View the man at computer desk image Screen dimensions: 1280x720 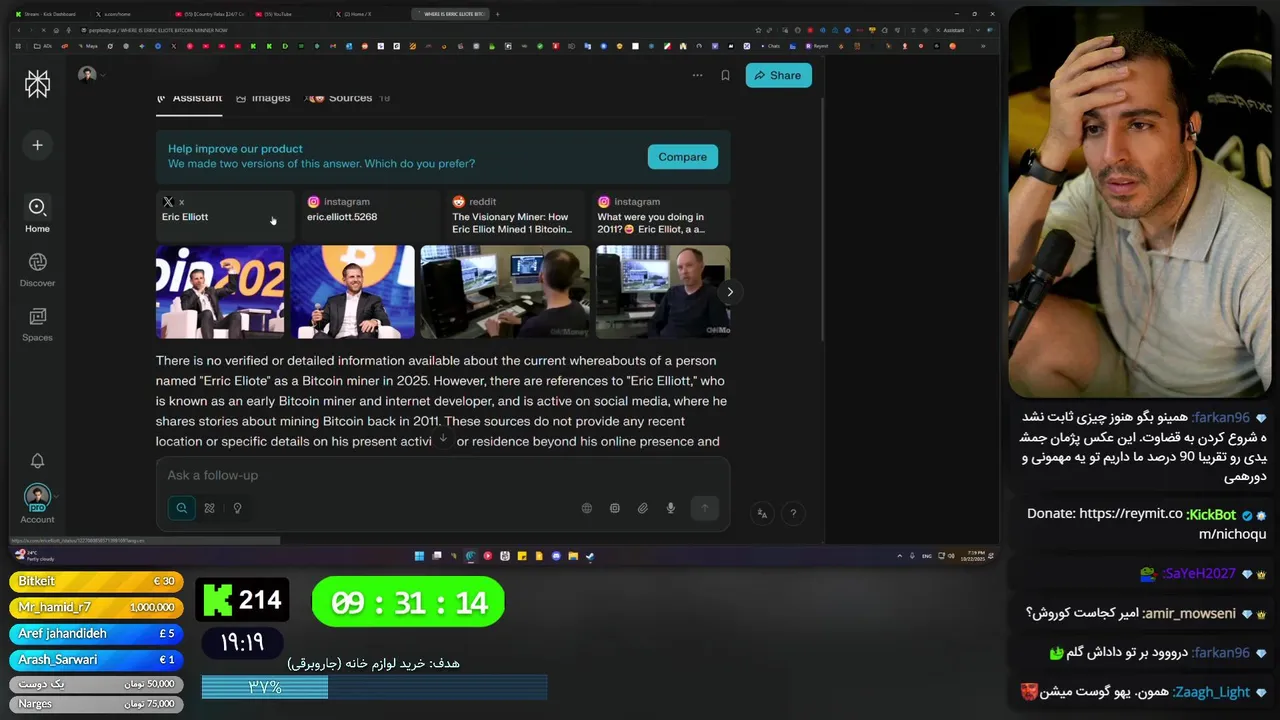pyautogui.click(x=505, y=292)
